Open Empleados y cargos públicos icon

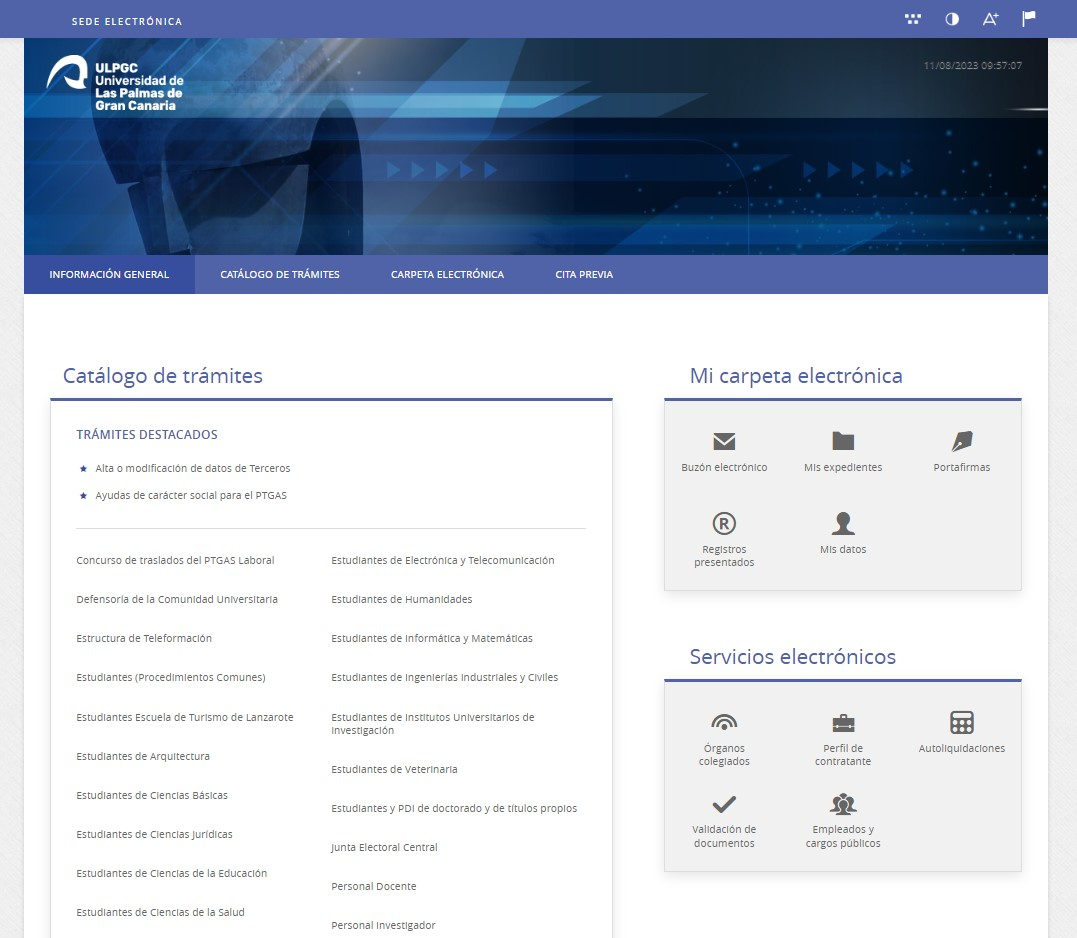click(843, 803)
